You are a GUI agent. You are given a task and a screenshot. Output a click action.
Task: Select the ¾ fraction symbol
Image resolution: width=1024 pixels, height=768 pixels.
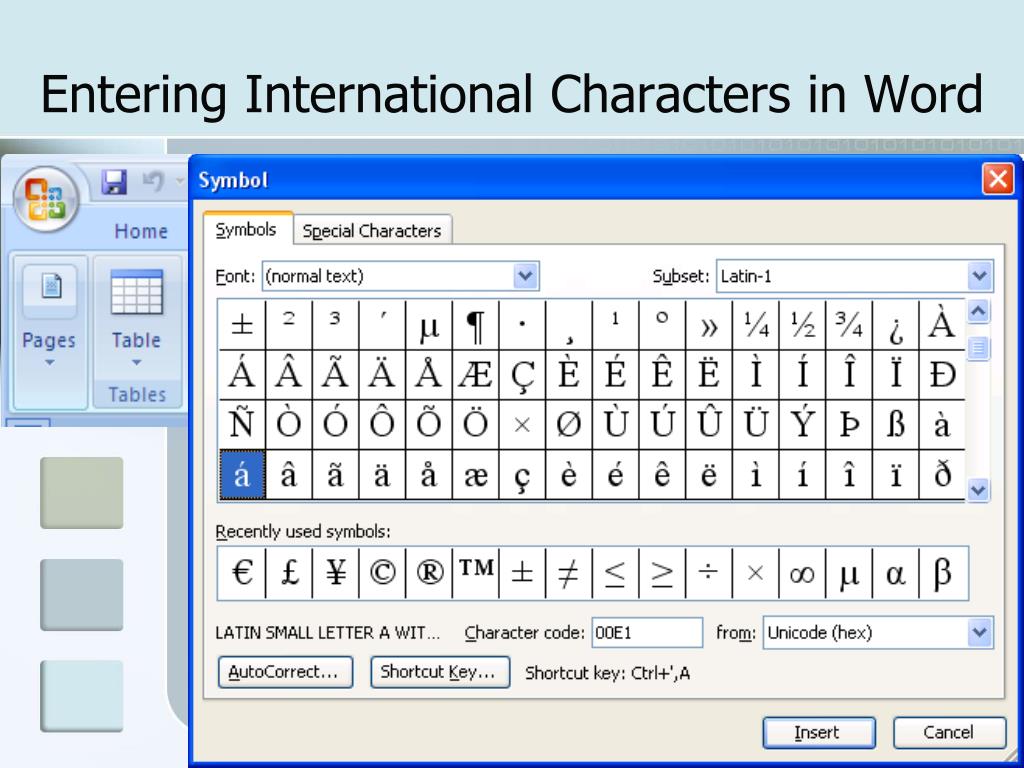pos(849,325)
